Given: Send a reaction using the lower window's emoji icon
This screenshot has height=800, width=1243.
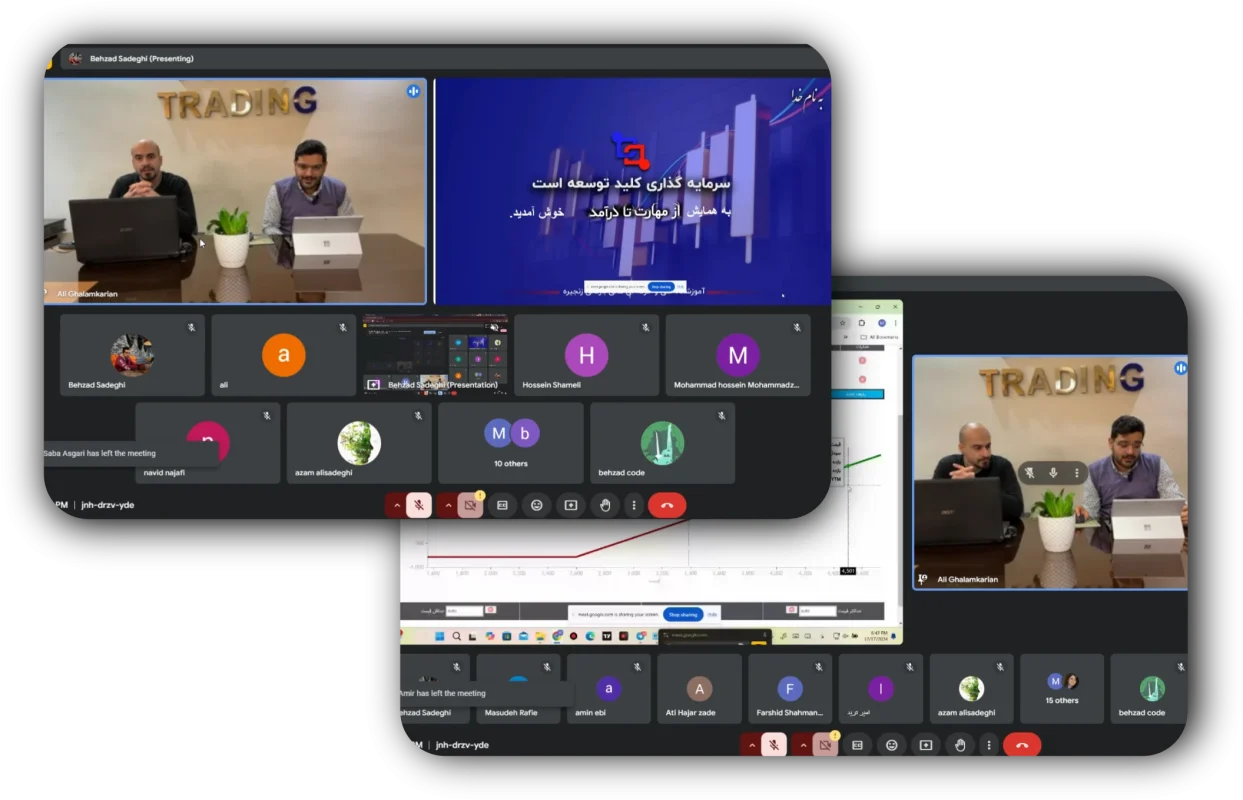Looking at the screenshot, I should [x=891, y=745].
